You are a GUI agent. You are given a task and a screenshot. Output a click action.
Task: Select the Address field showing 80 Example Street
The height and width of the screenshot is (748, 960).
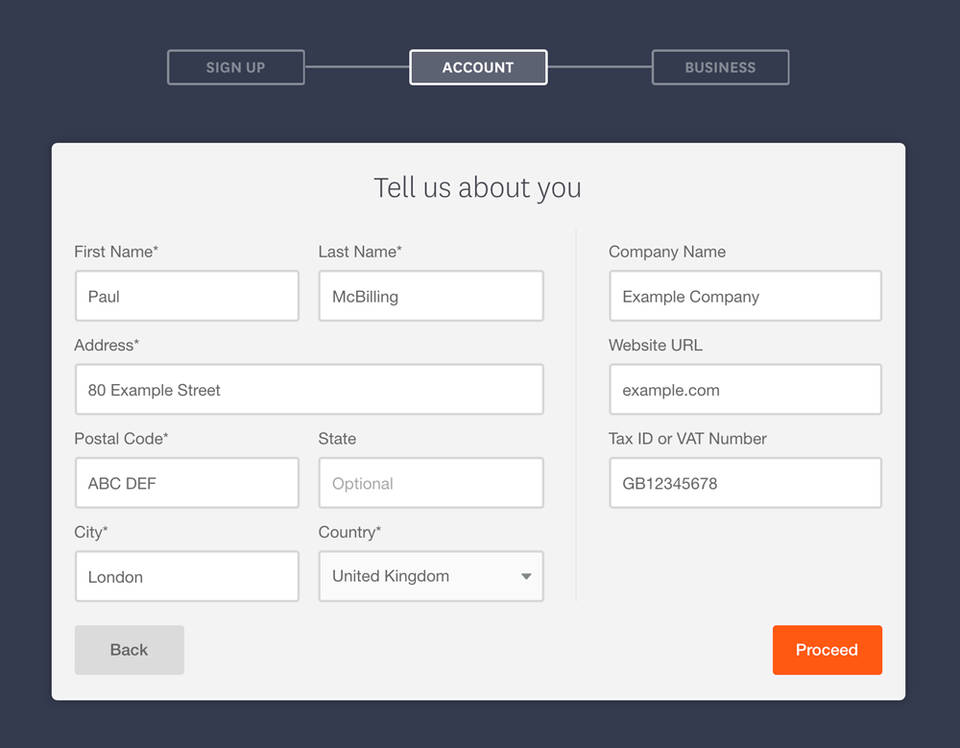[309, 390]
